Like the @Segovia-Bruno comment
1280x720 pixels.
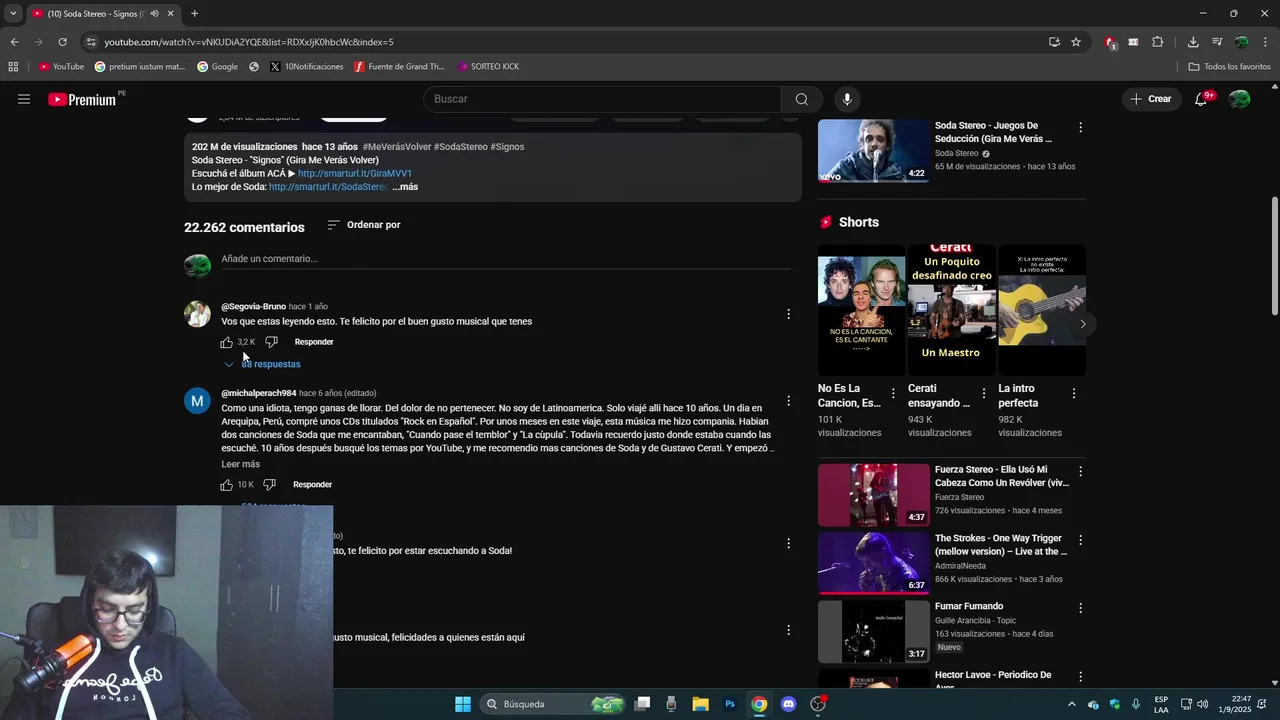pos(226,342)
